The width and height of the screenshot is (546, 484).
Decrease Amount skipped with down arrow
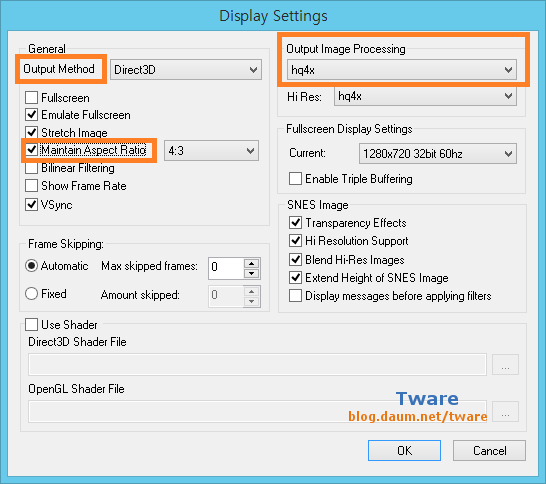click(x=252, y=301)
